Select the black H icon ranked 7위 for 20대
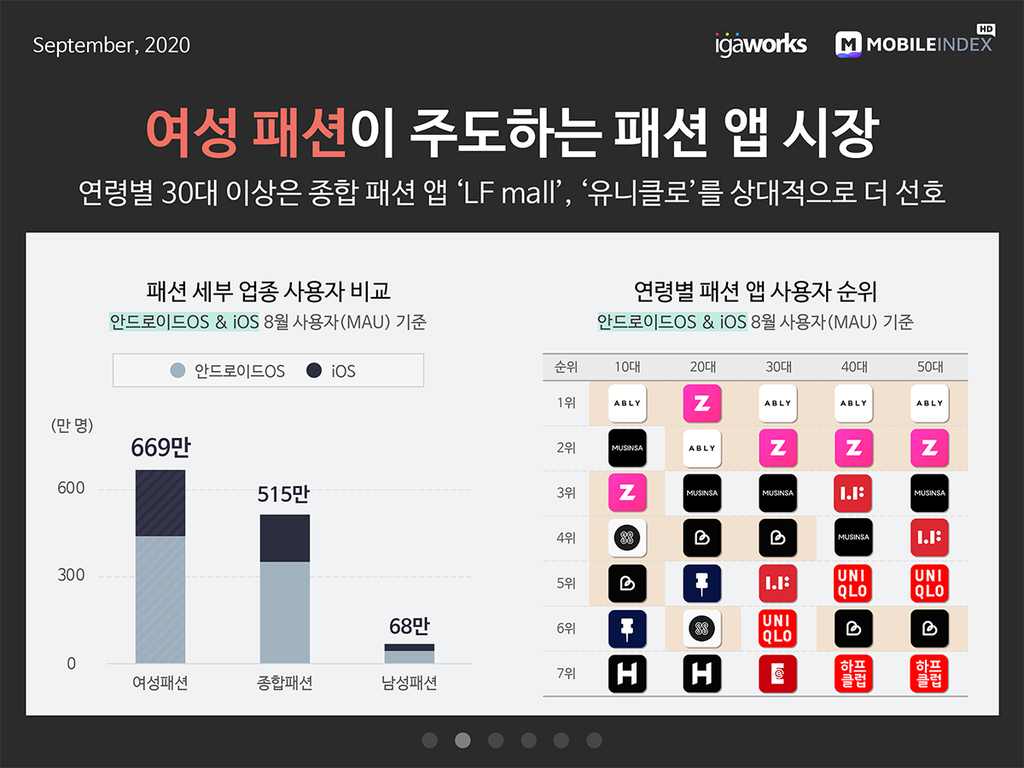Image resolution: width=1024 pixels, height=768 pixels. click(702, 673)
